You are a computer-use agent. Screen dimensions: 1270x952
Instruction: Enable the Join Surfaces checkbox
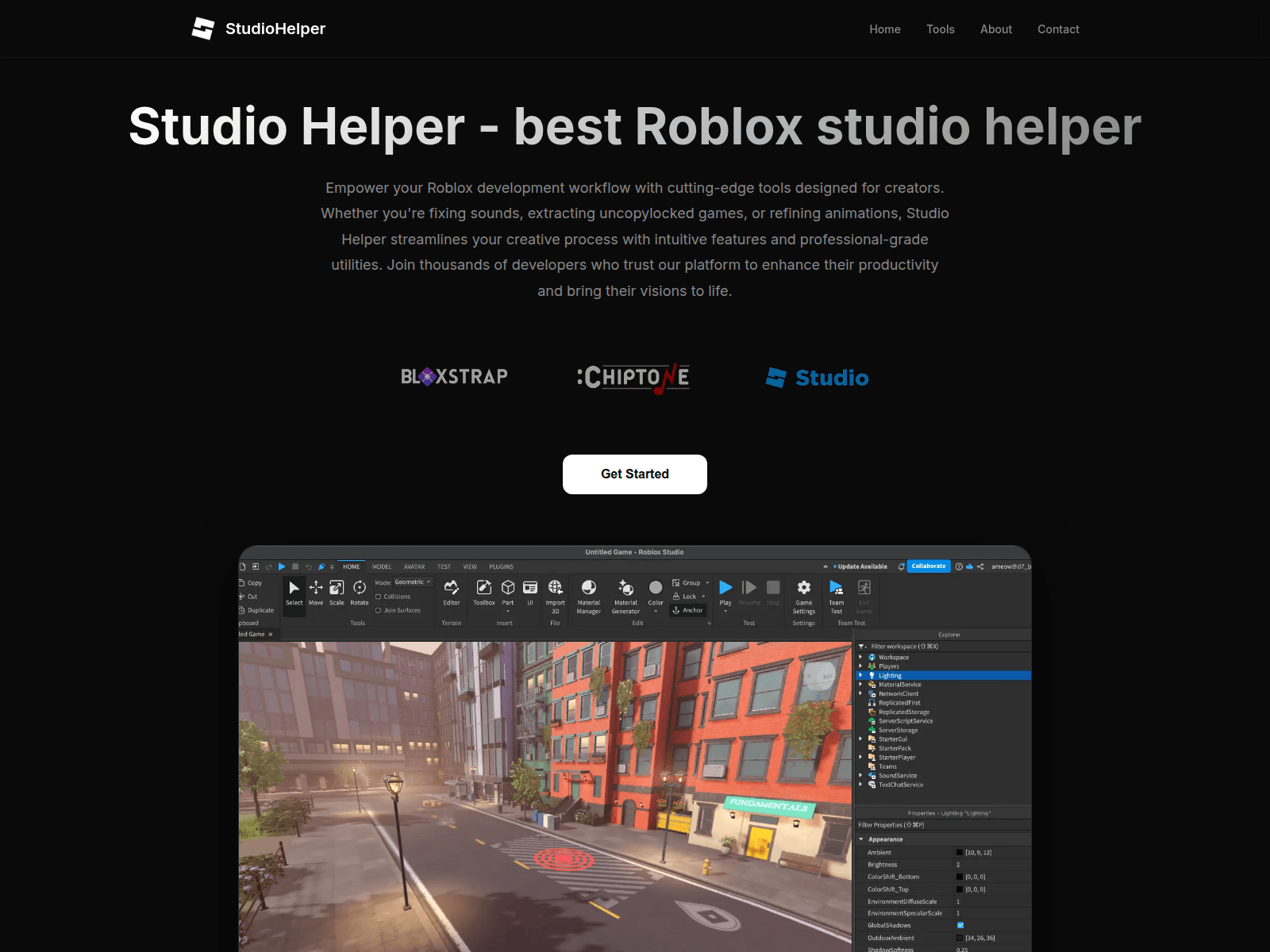point(379,610)
